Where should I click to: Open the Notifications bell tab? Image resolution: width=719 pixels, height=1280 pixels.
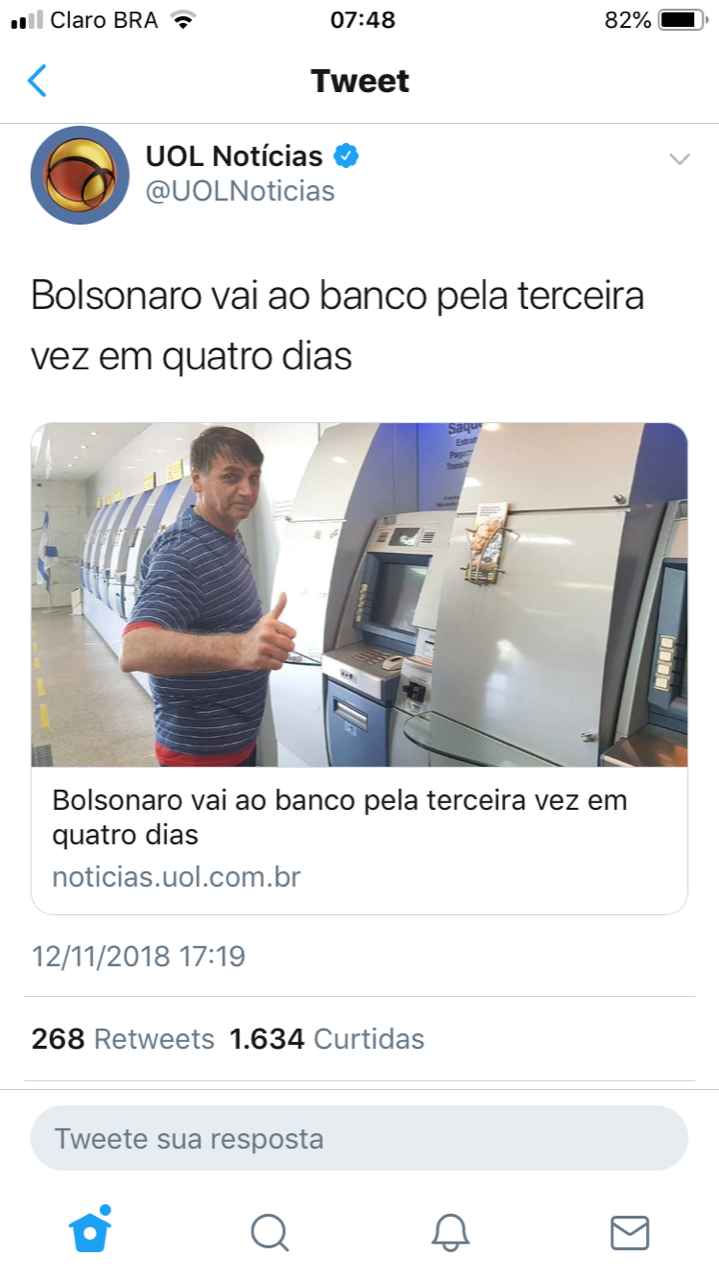click(450, 1232)
